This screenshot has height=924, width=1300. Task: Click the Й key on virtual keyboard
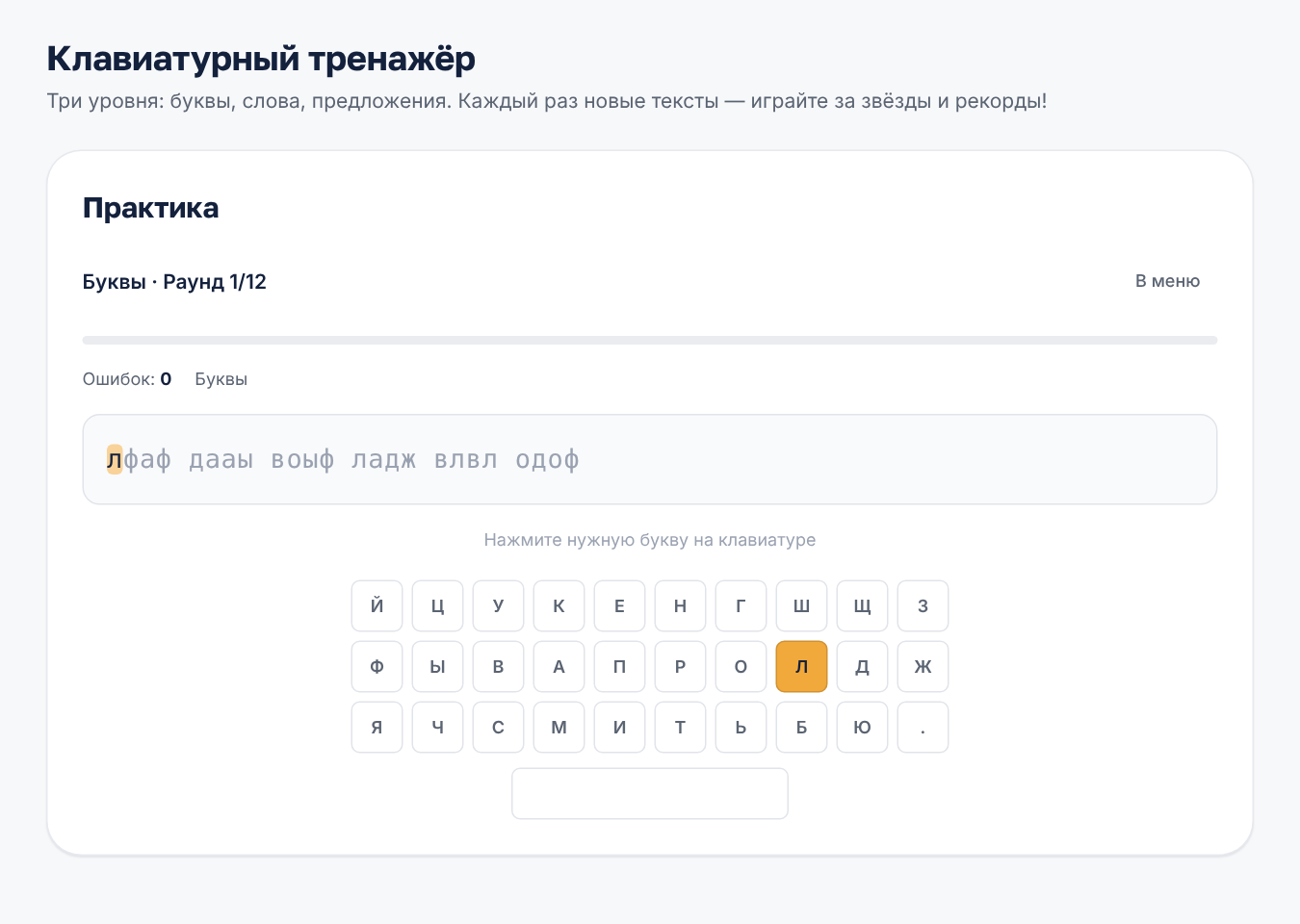click(377, 605)
